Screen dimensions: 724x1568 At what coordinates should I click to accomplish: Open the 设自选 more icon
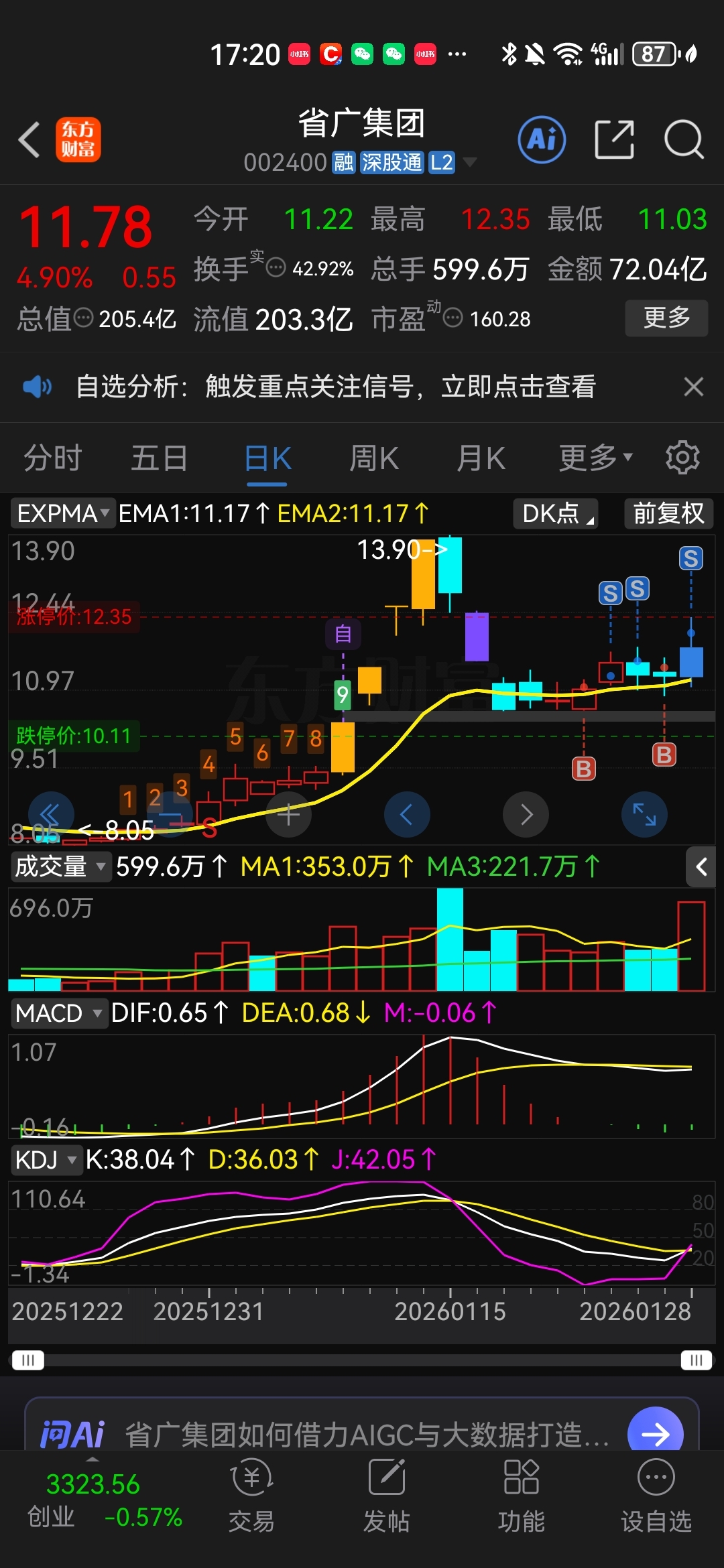click(x=656, y=1477)
